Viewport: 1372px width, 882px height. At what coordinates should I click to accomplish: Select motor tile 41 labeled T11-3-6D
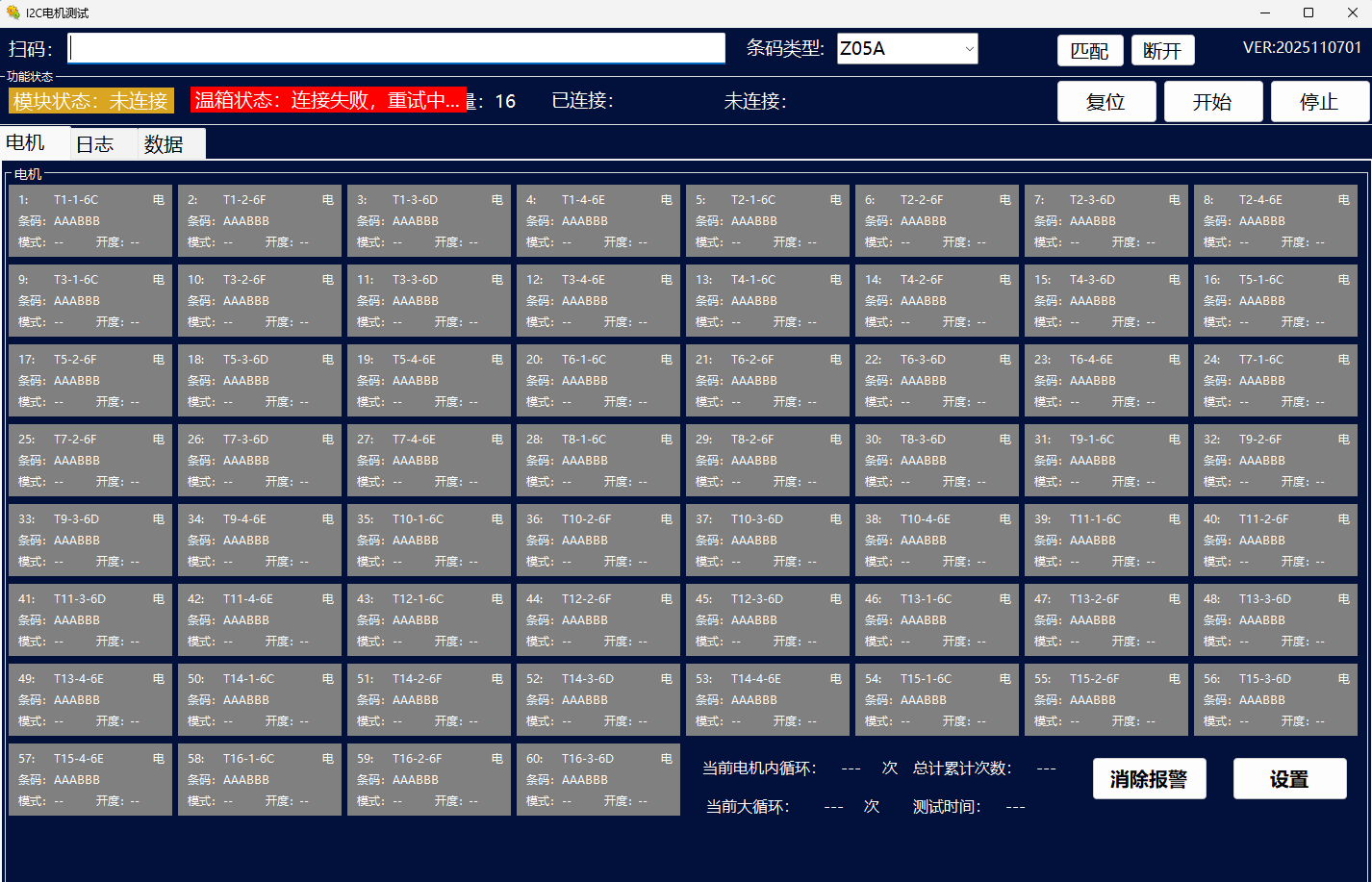(89, 620)
